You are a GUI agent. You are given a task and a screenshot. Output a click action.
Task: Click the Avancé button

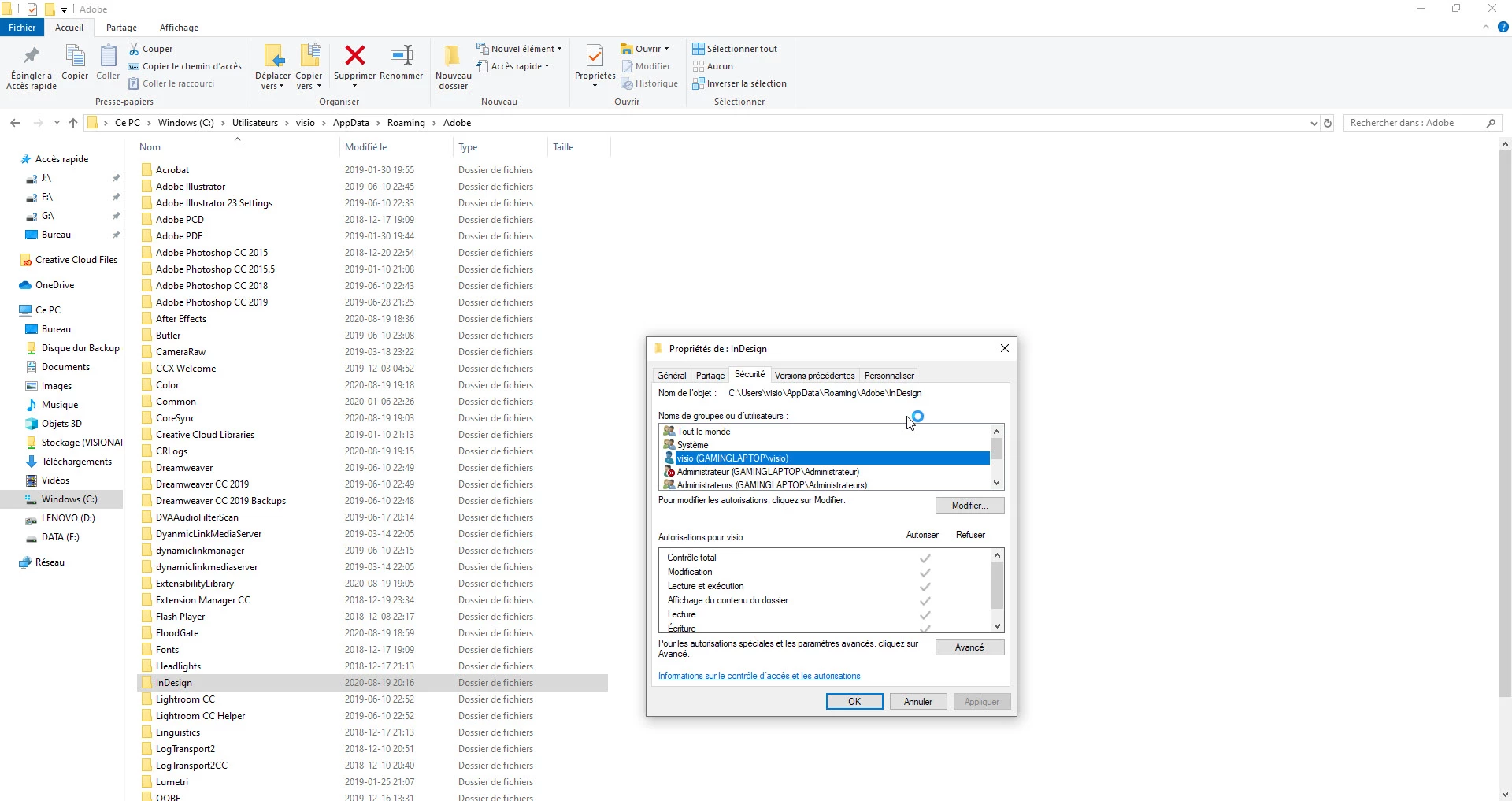pos(969,647)
